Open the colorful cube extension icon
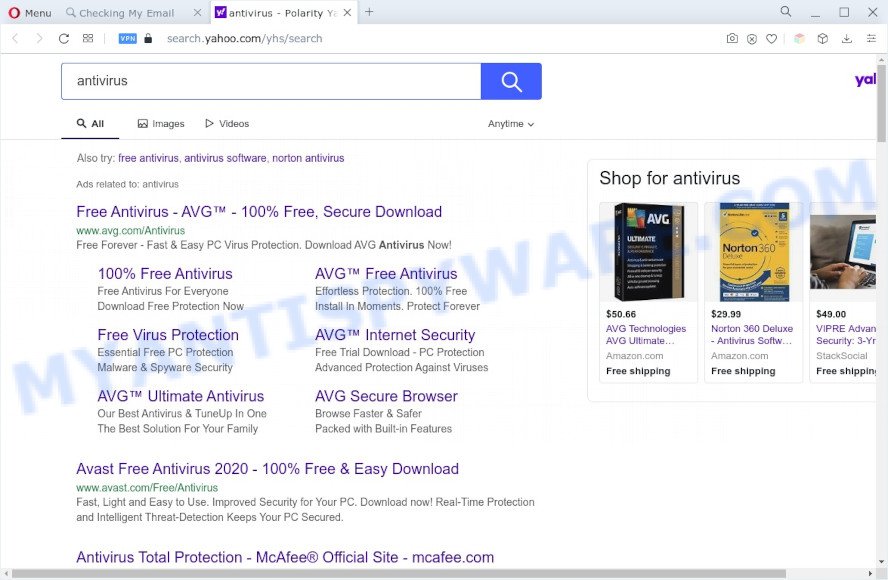 click(x=799, y=39)
